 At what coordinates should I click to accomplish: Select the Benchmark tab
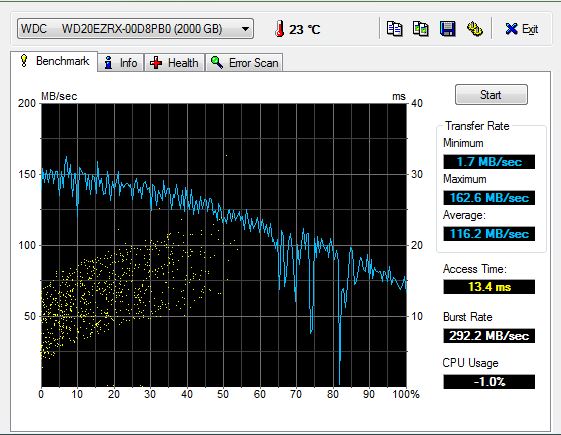click(54, 61)
